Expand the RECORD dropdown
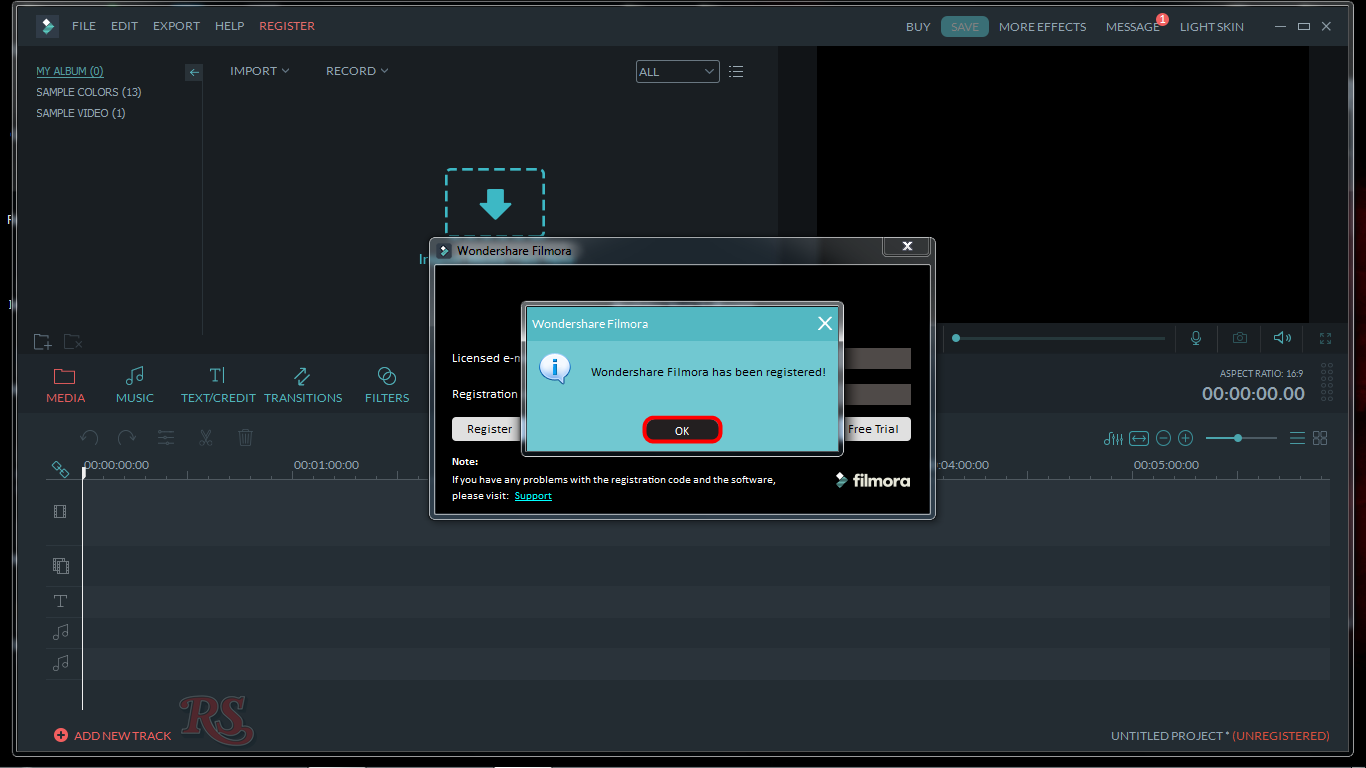The height and width of the screenshot is (768, 1366). click(x=357, y=71)
